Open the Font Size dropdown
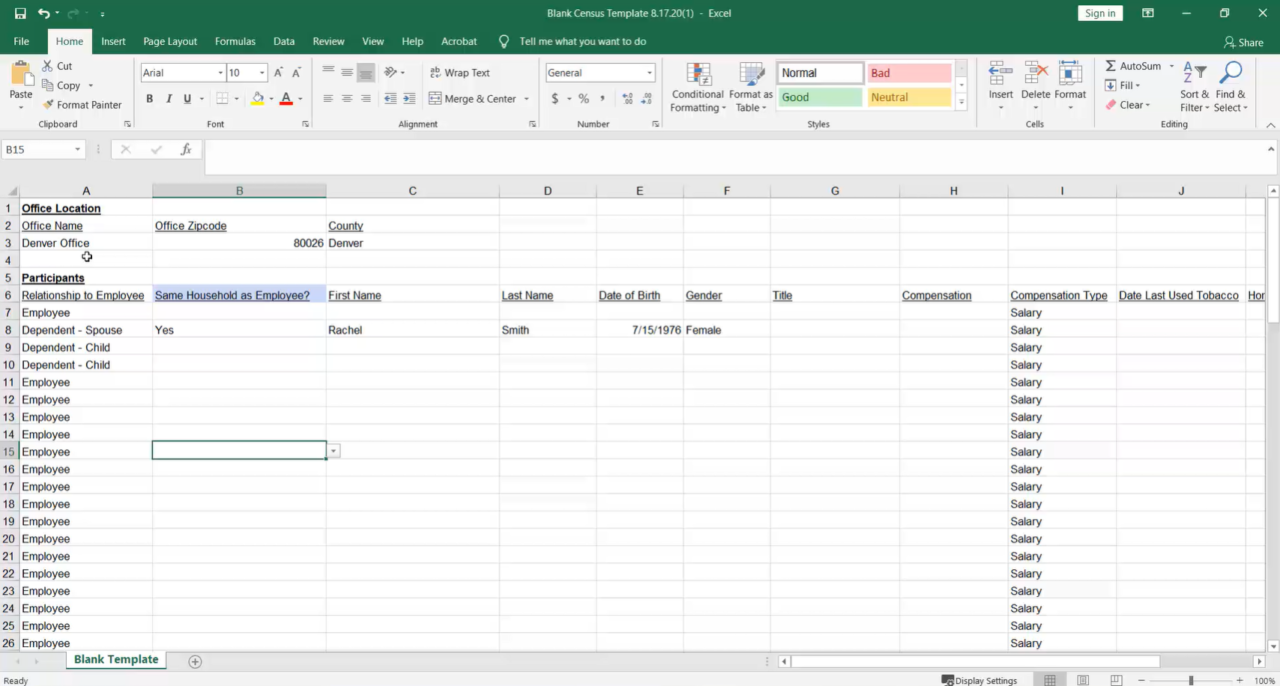This screenshot has width=1280, height=686. coord(262,72)
